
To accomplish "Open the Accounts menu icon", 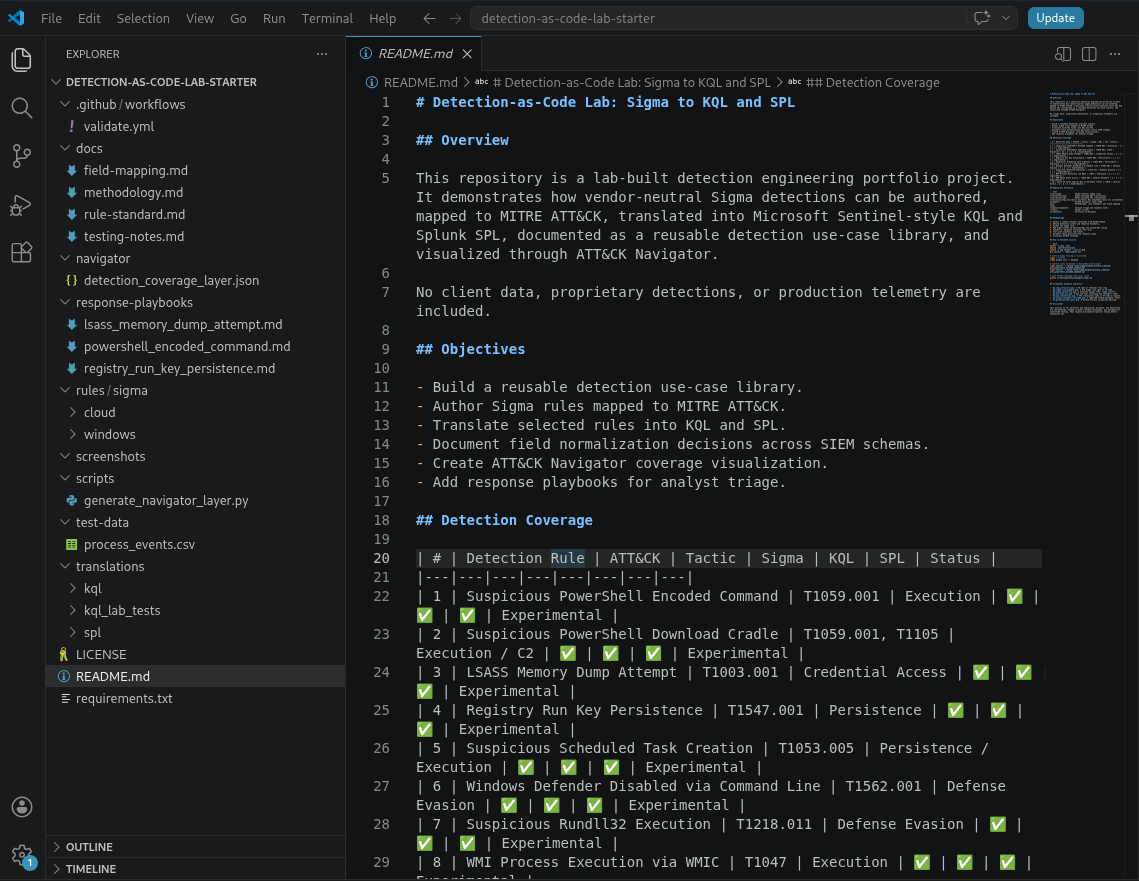I will point(22,807).
